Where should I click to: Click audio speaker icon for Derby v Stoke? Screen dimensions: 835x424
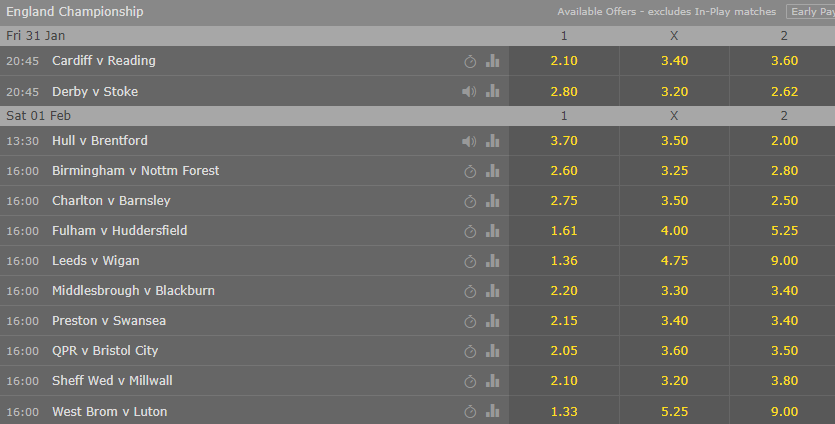click(469, 92)
